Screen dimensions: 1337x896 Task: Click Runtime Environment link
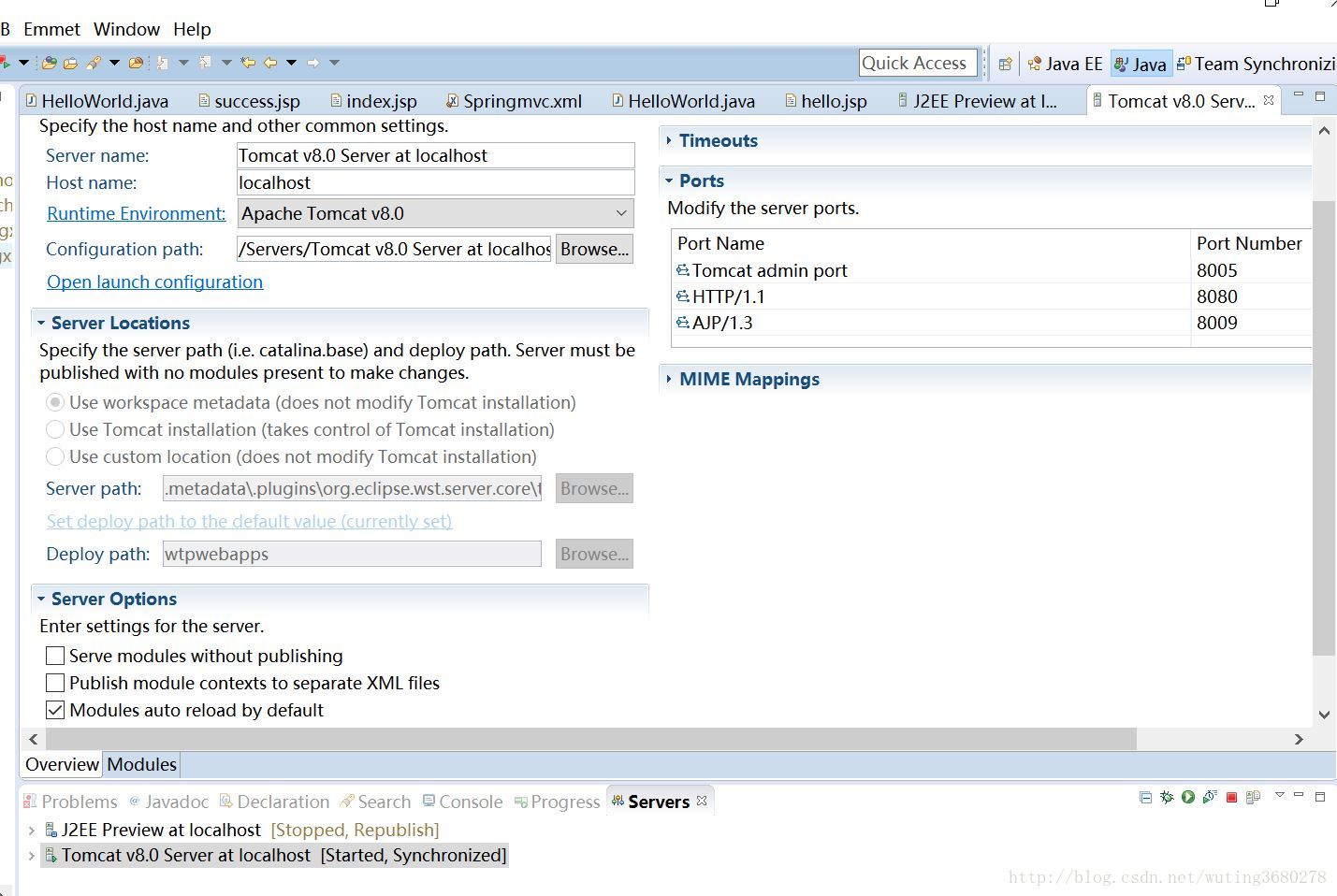[137, 213]
